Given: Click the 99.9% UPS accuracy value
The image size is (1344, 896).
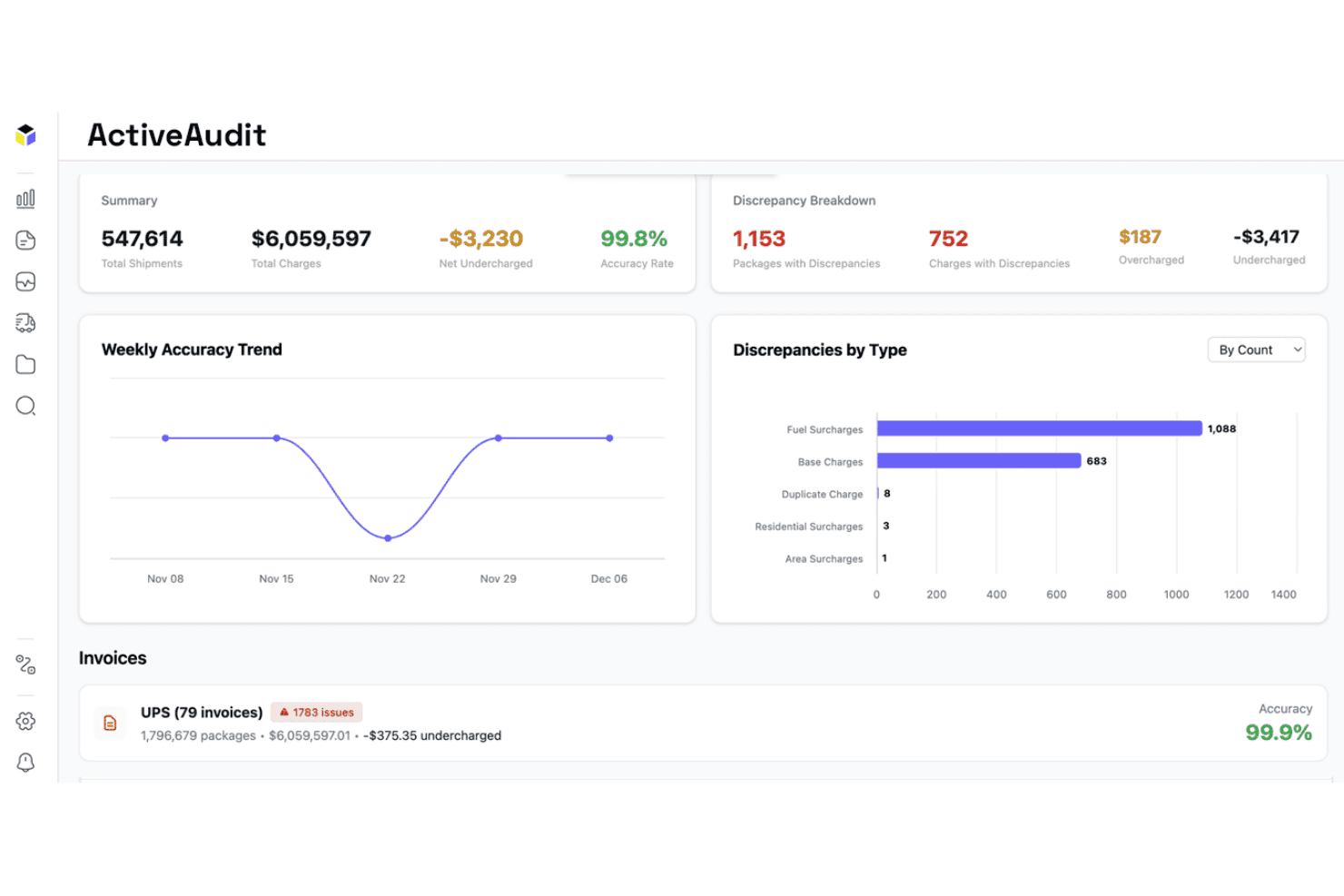Looking at the screenshot, I should click(1279, 733).
